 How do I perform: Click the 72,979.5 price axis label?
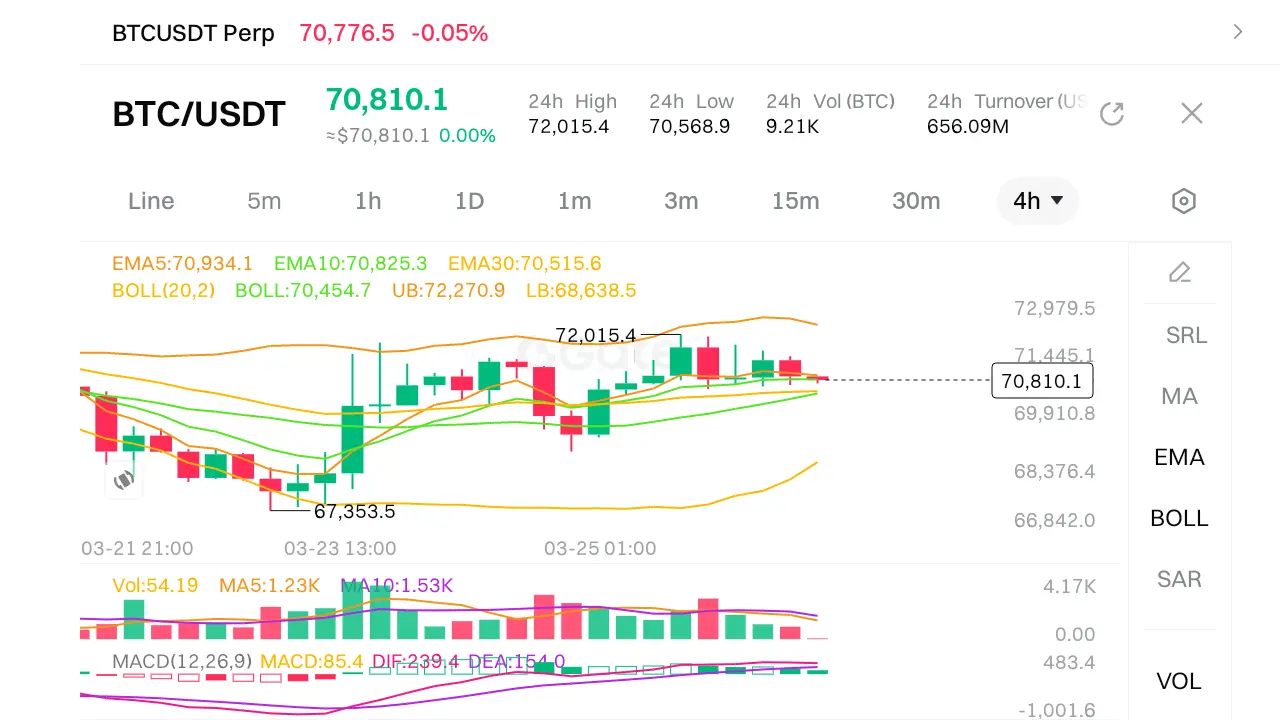1055,308
